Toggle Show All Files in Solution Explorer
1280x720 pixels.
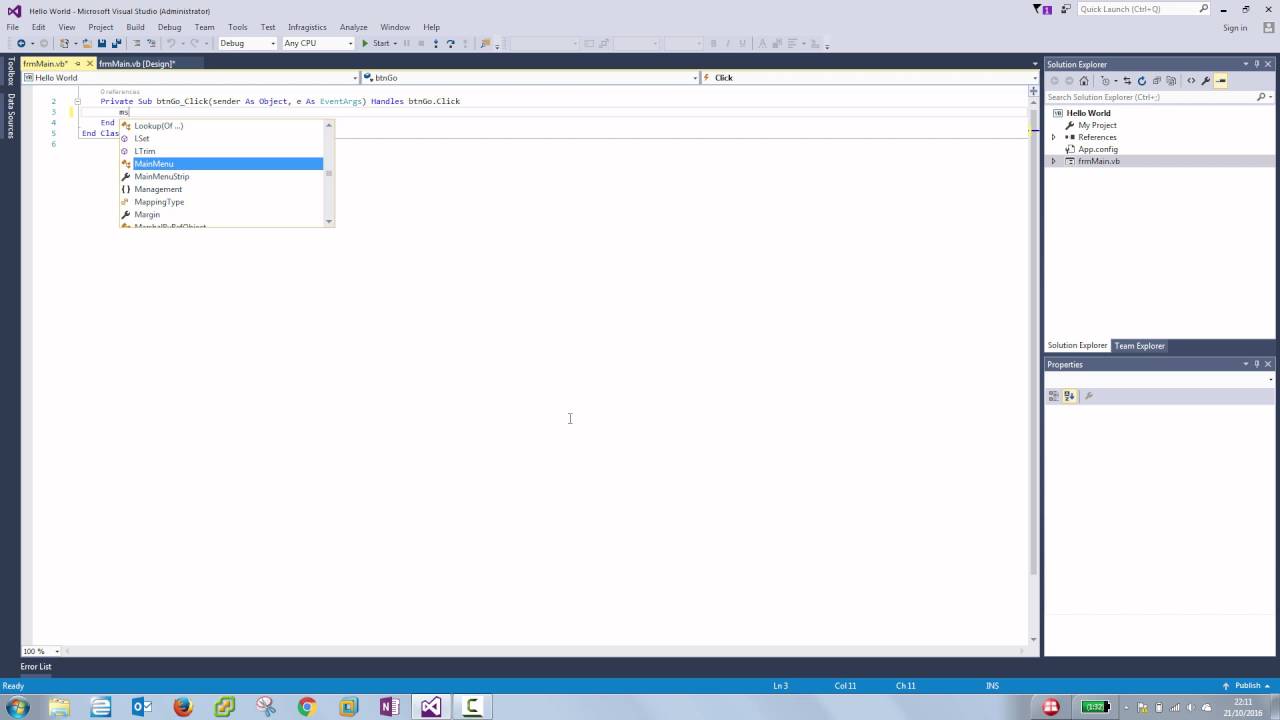1171,81
